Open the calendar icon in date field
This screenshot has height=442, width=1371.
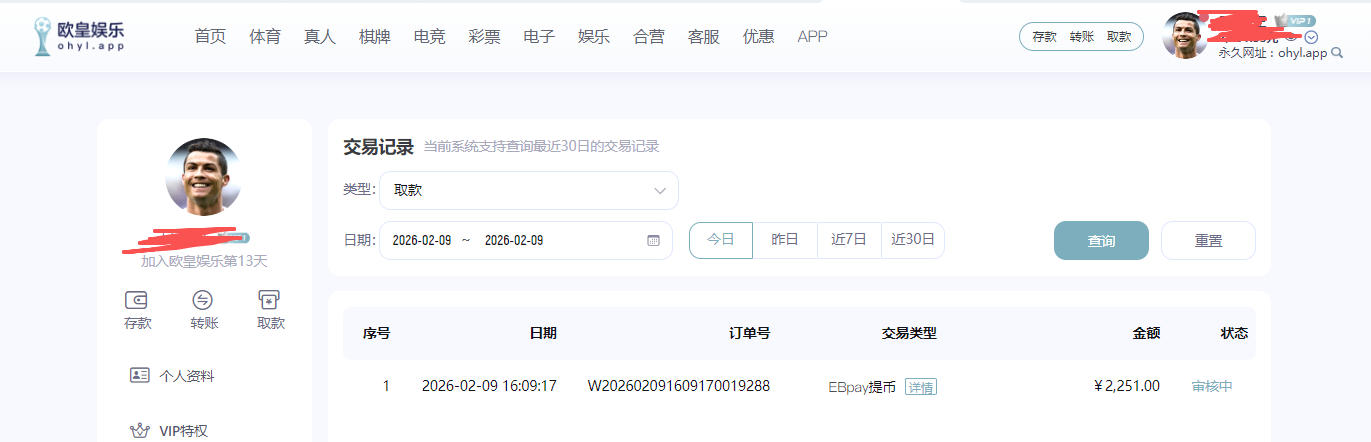coord(653,241)
